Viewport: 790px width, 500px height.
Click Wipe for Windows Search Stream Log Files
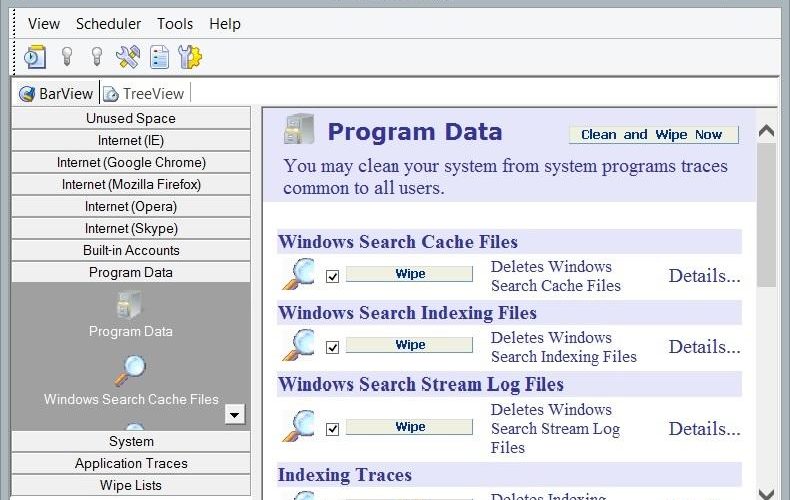pos(410,427)
